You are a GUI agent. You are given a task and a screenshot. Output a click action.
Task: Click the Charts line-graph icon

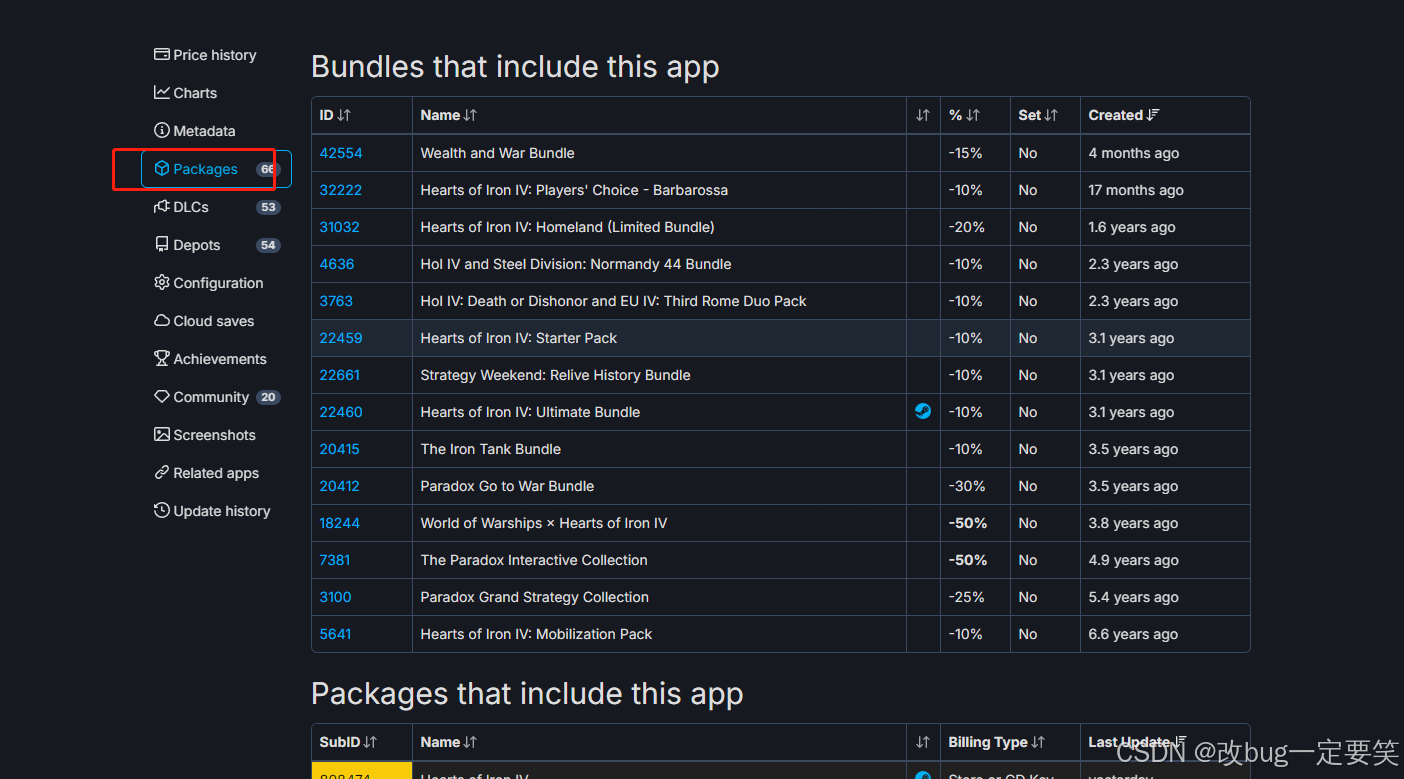[161, 93]
